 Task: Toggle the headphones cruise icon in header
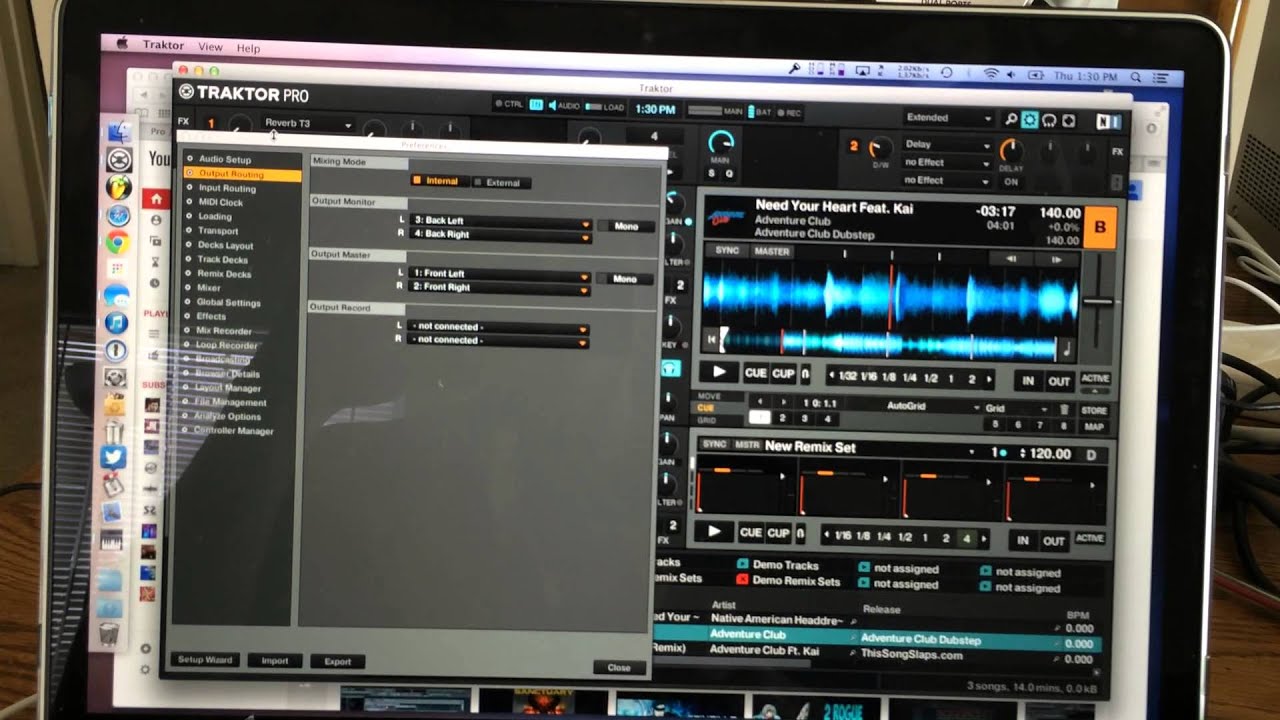click(x=1049, y=121)
